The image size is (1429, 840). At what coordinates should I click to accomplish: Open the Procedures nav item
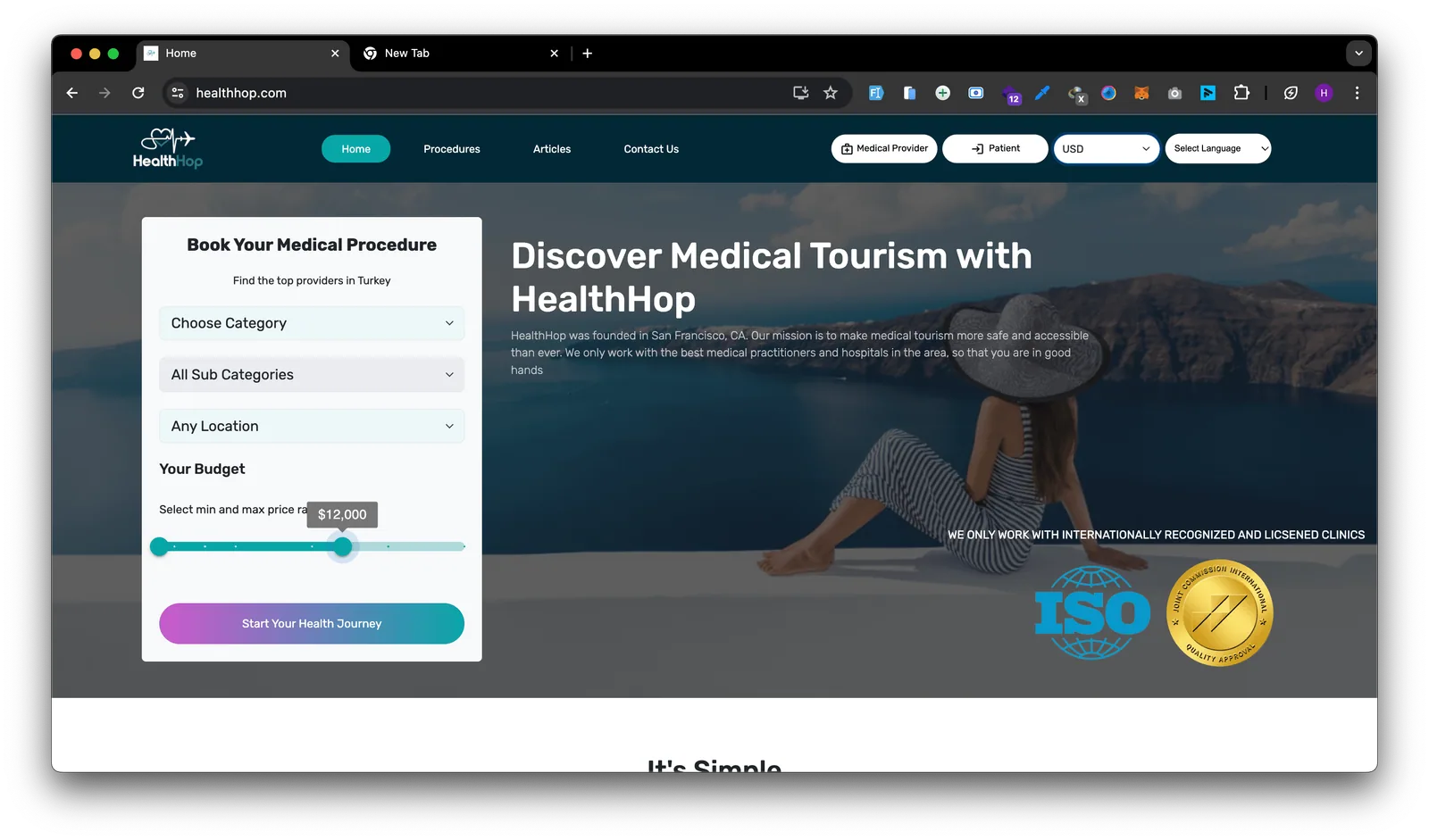pyautogui.click(x=452, y=149)
